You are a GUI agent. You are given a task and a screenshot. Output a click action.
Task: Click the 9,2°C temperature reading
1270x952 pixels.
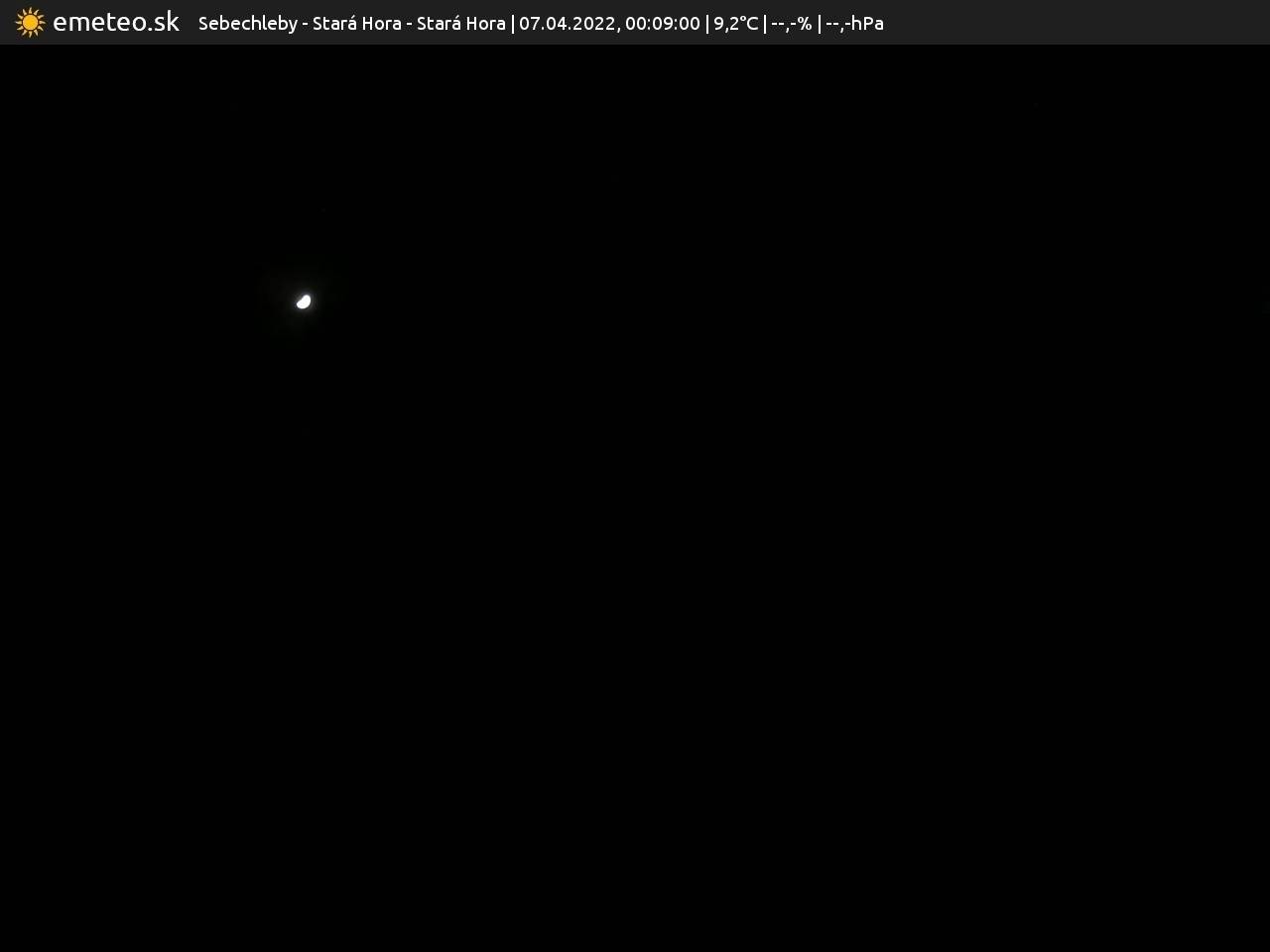(x=735, y=23)
